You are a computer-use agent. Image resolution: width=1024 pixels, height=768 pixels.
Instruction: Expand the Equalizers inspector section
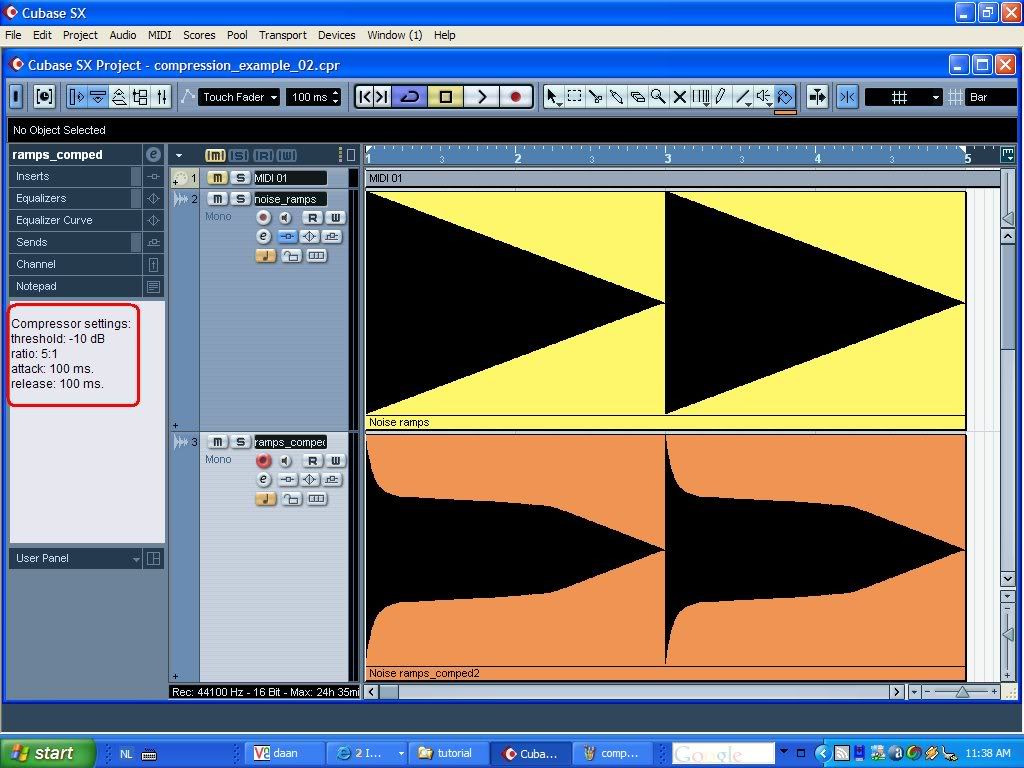(76, 199)
